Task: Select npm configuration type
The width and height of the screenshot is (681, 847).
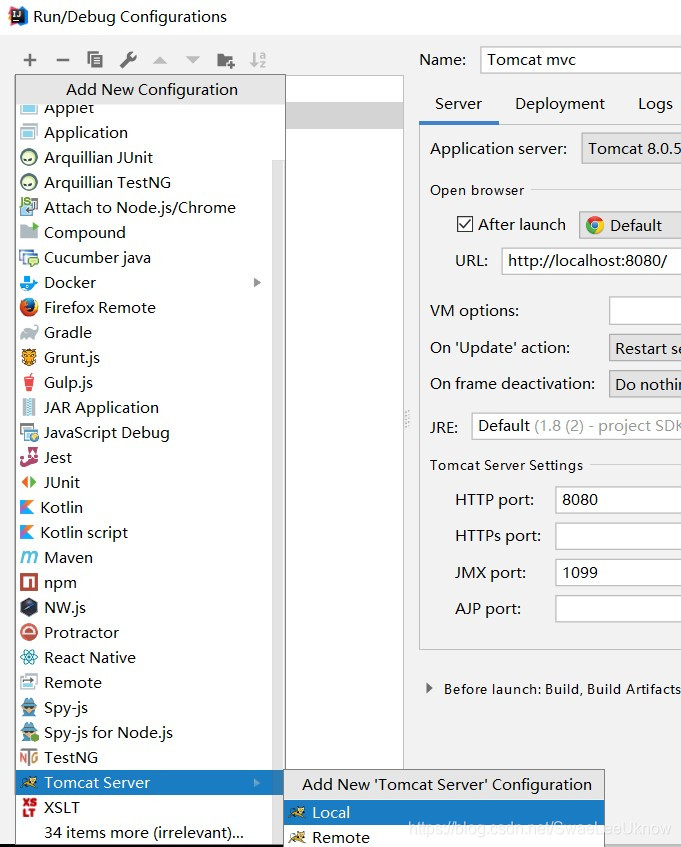Action: click(145, 582)
